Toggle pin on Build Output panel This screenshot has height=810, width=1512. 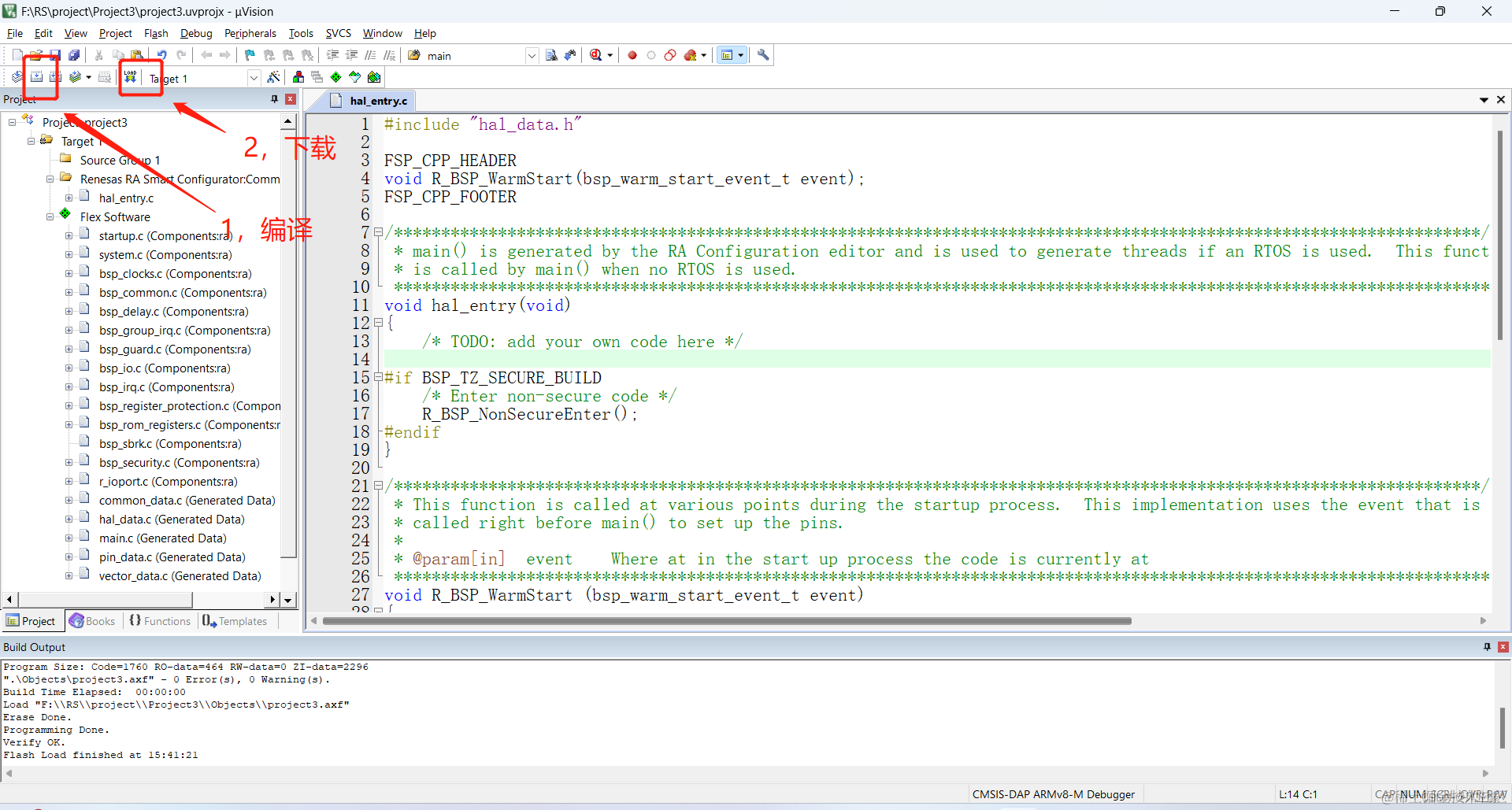[1487, 647]
